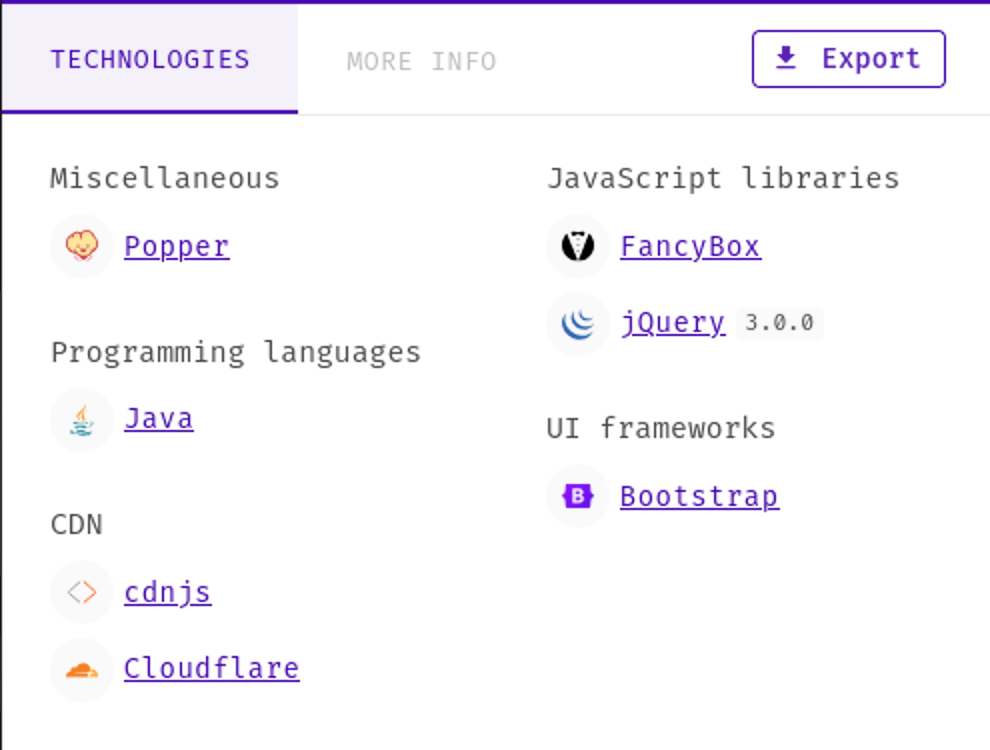
Task: Click the cdnjs angle brackets icon
Action: [82, 592]
